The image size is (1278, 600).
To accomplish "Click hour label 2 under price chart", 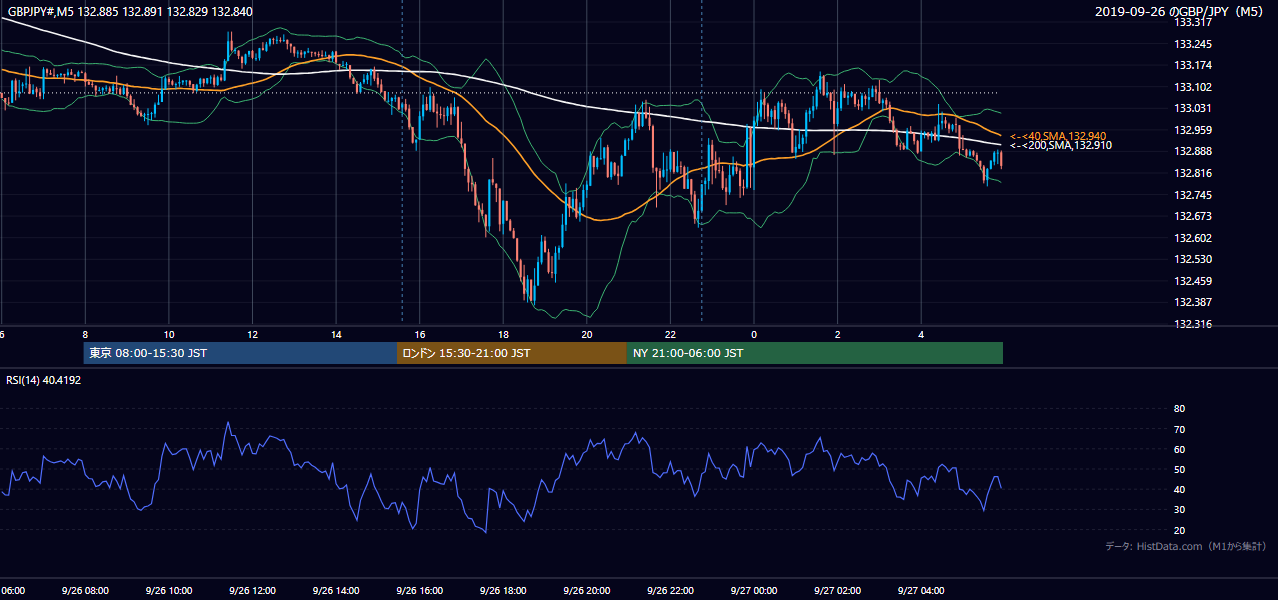I will coord(838,335).
